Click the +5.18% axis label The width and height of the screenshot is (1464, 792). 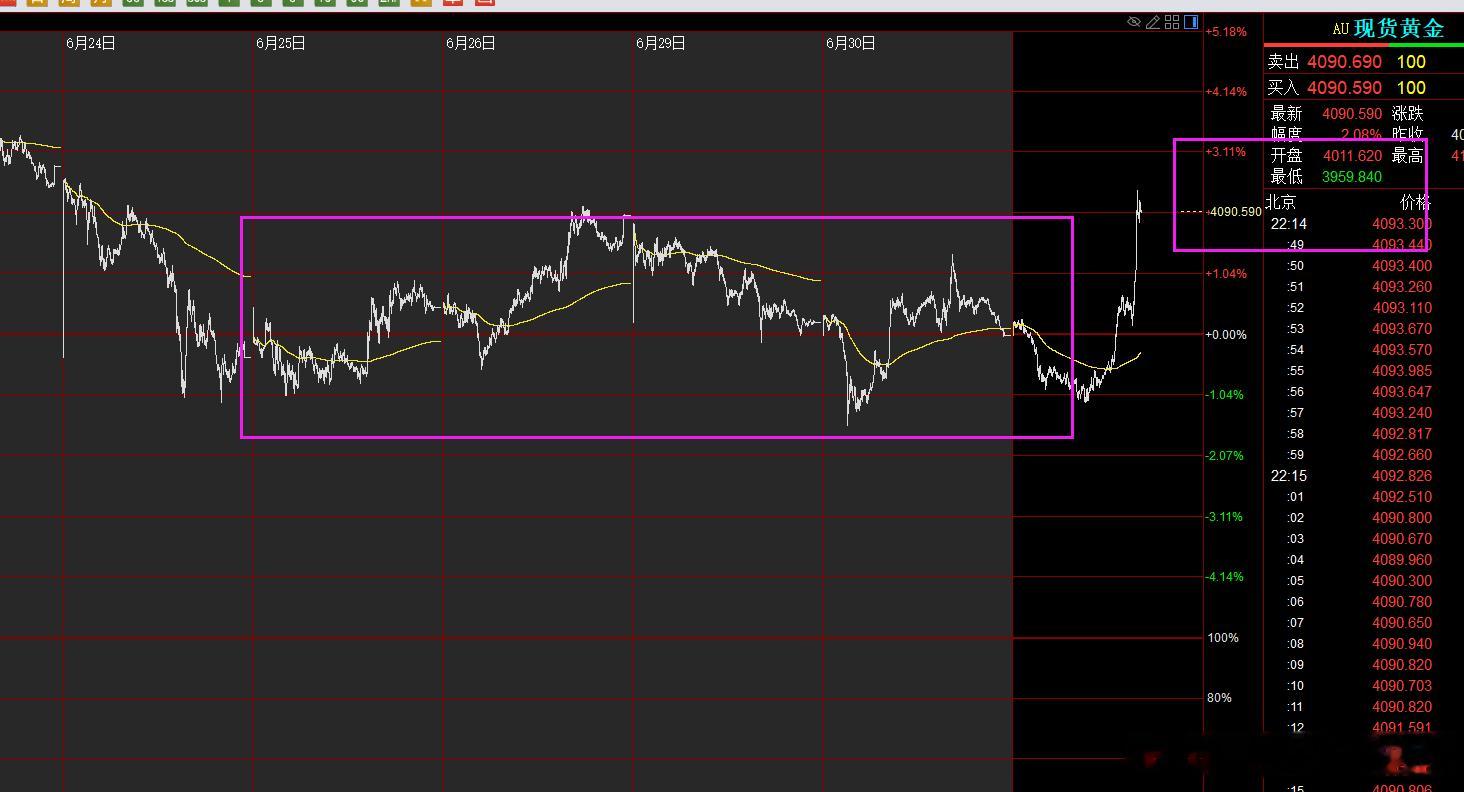pos(1227,32)
